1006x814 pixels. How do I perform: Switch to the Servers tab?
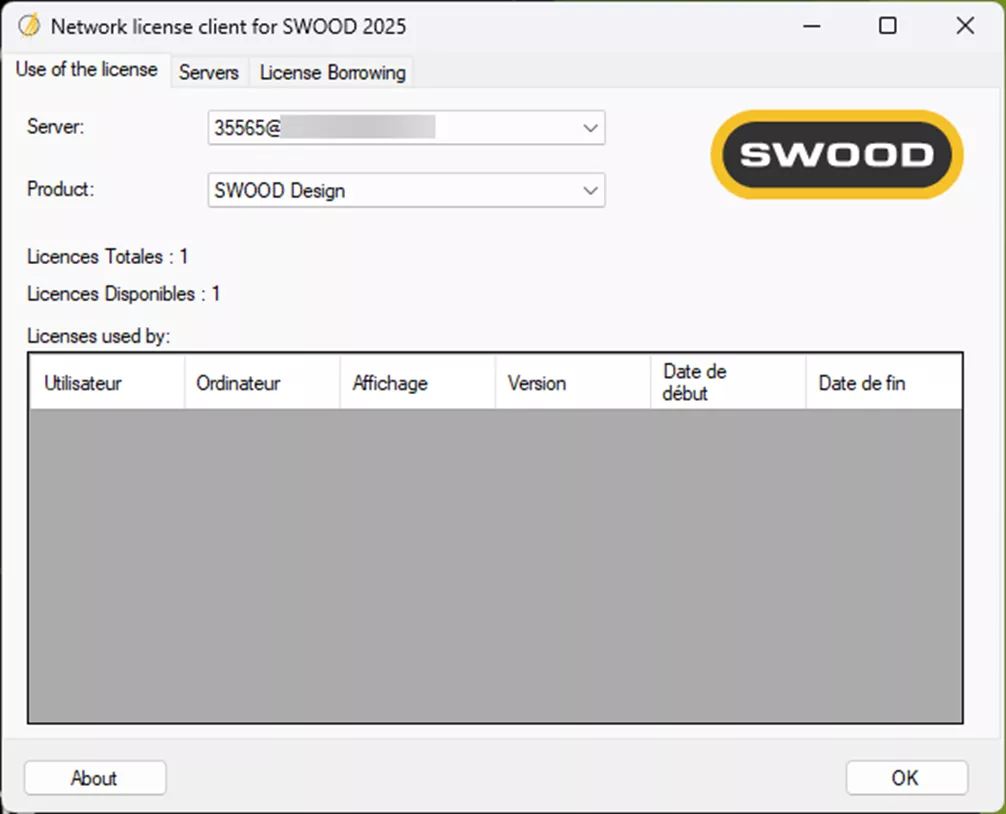209,72
